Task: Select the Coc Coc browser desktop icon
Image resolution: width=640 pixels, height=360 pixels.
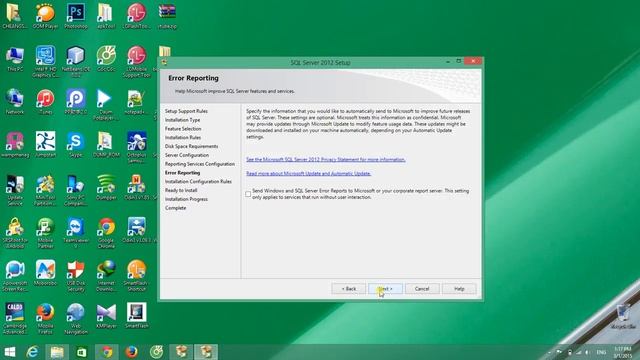Action: 106,59
